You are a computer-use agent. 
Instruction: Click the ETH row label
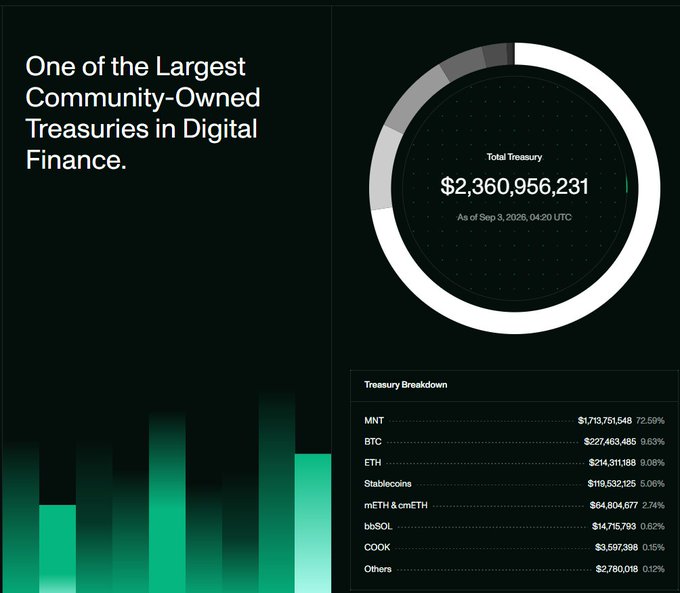tap(373, 462)
